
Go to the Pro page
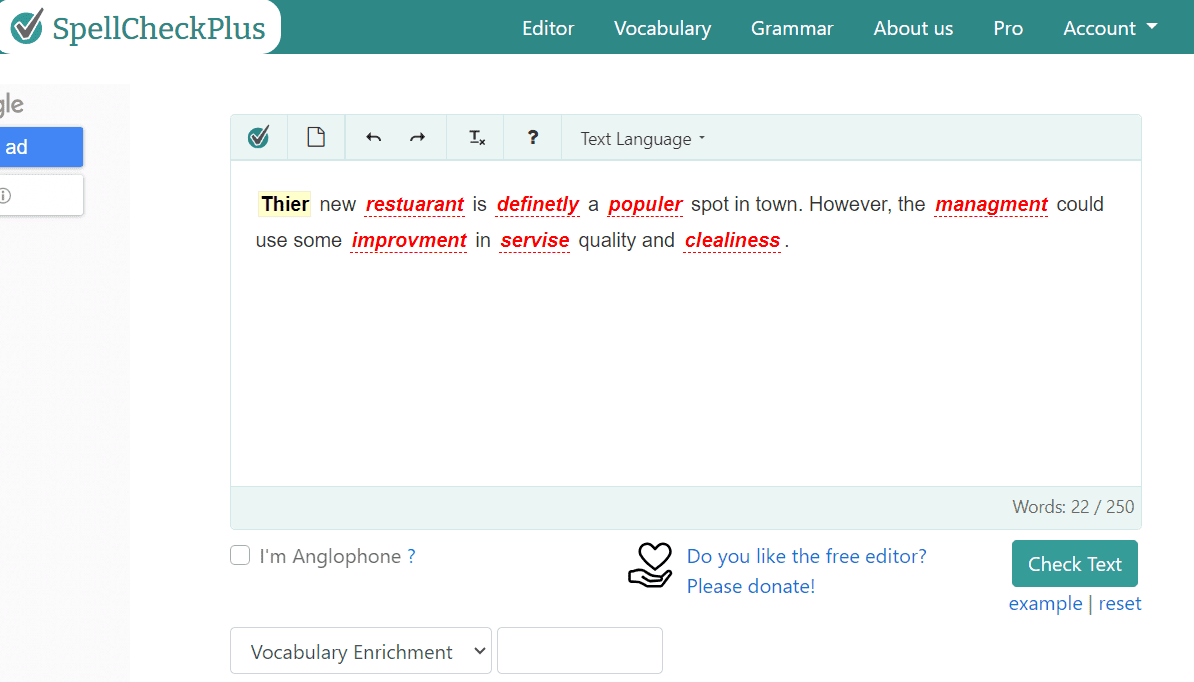coord(1008,28)
